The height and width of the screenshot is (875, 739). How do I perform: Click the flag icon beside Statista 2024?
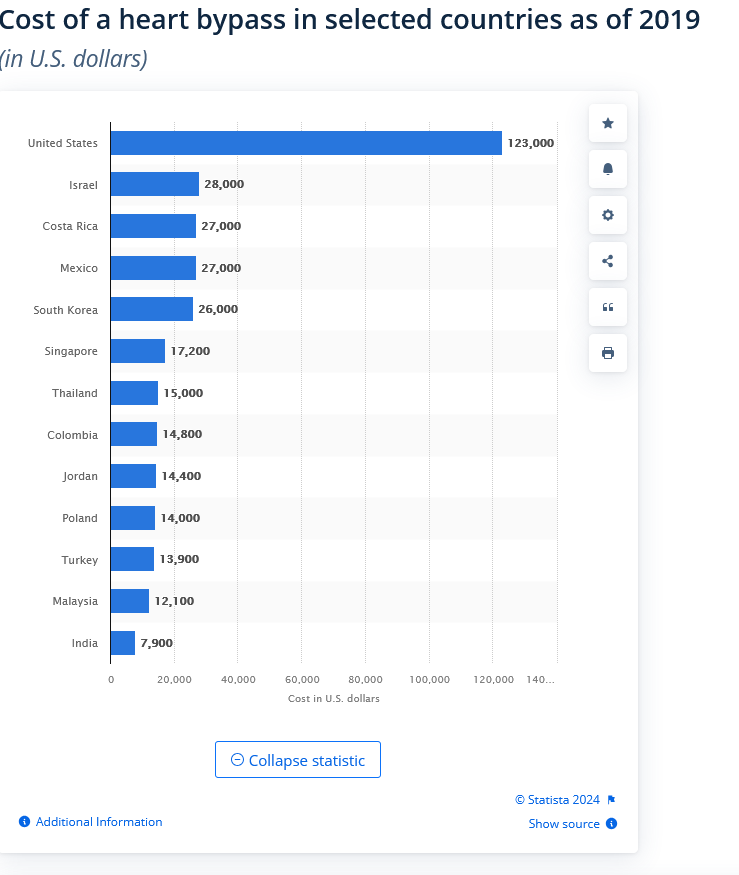(611, 800)
